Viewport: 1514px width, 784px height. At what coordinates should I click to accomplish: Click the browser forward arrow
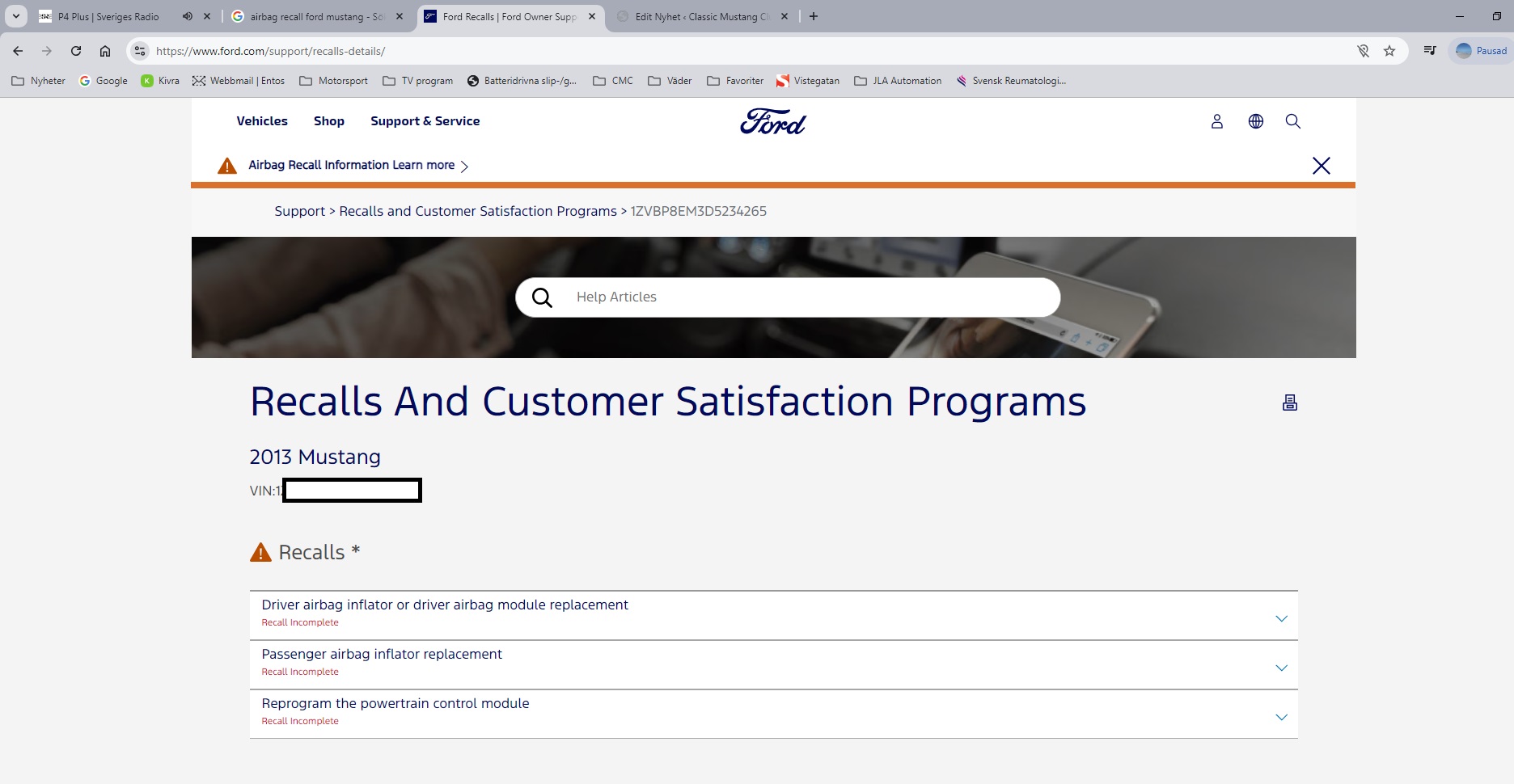[x=47, y=51]
